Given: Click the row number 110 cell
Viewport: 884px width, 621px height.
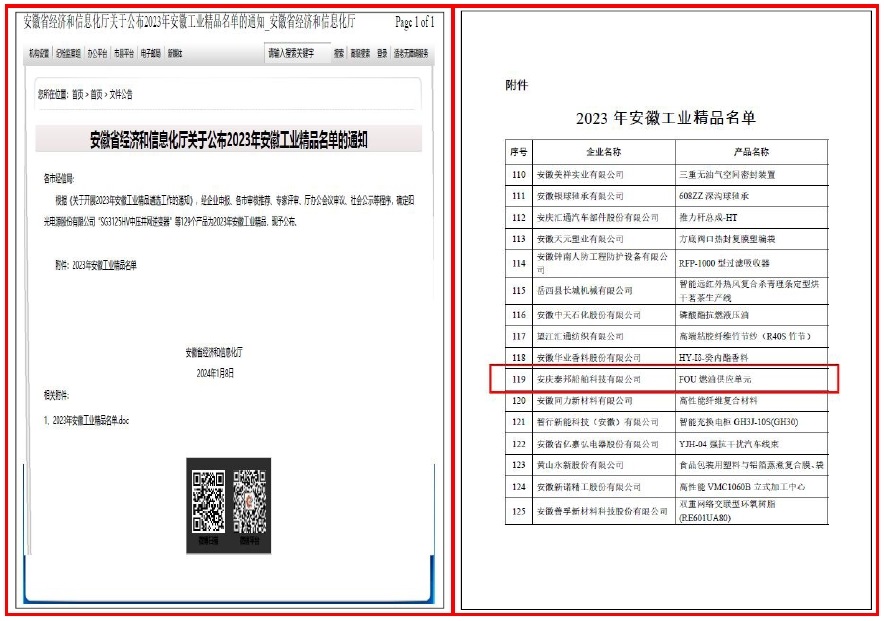Looking at the screenshot, I should point(519,175).
